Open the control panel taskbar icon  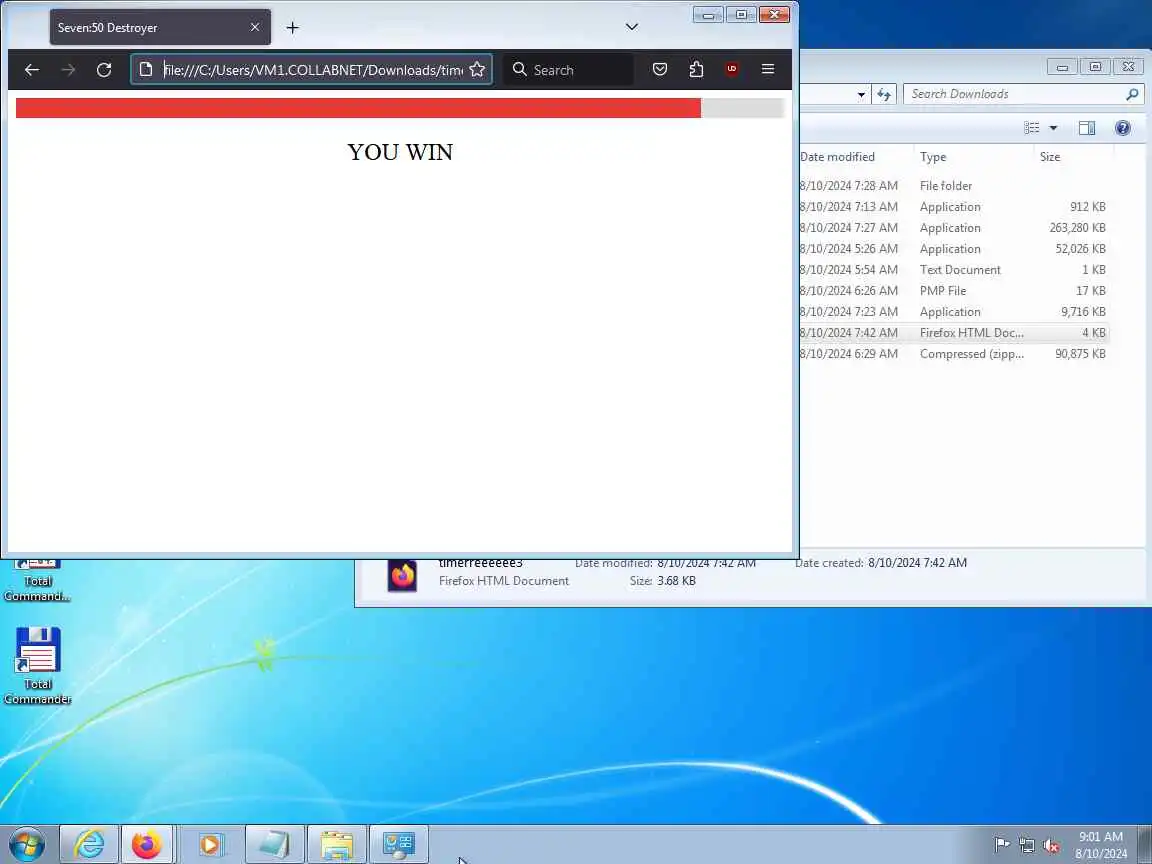[399, 844]
